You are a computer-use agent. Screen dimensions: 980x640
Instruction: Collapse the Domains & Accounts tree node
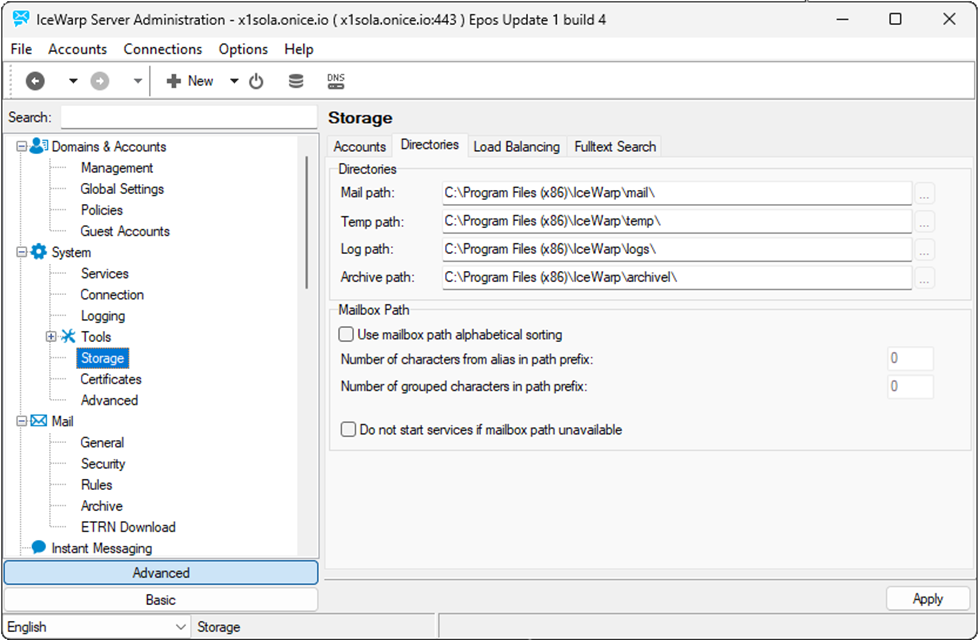pyautogui.click(x=21, y=146)
